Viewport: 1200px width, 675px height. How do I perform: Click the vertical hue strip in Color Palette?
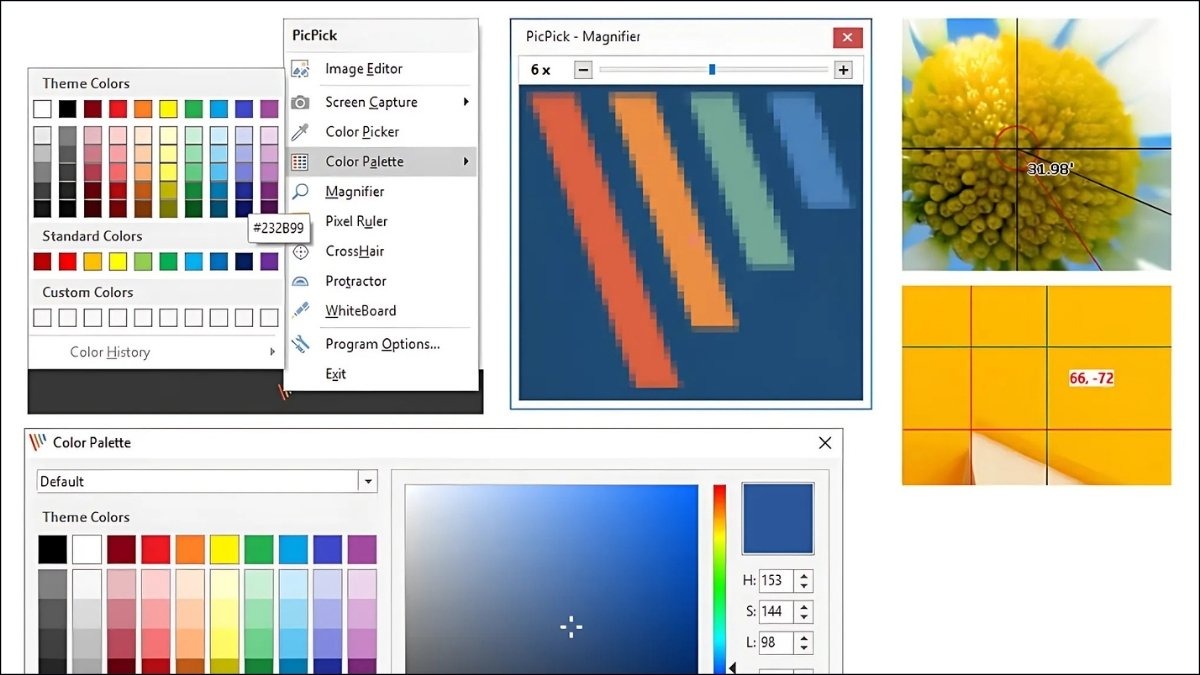tap(719, 579)
